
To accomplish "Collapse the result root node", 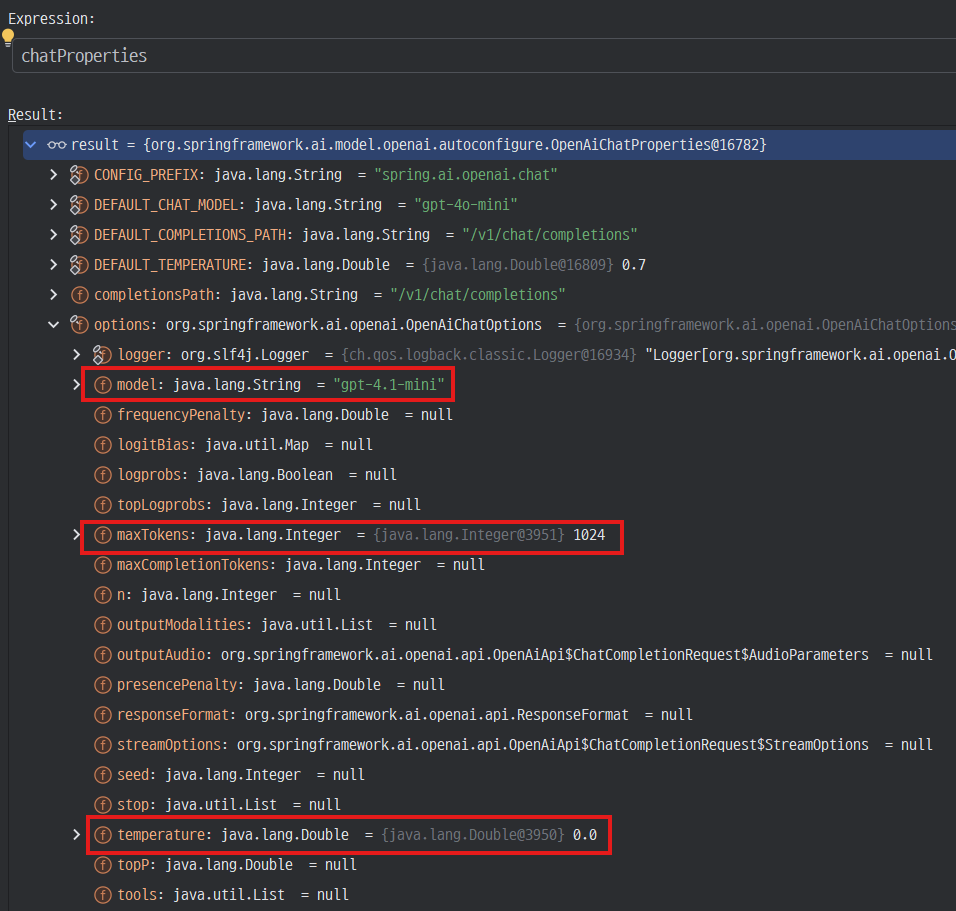I will tap(30, 145).
